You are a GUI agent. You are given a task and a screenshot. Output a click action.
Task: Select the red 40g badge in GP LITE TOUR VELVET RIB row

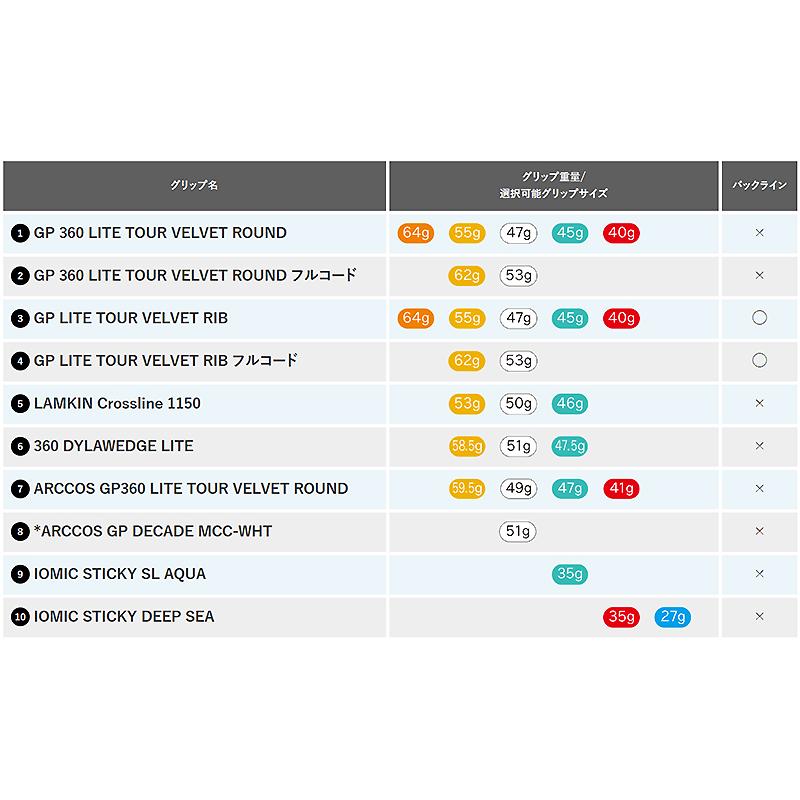tap(621, 318)
